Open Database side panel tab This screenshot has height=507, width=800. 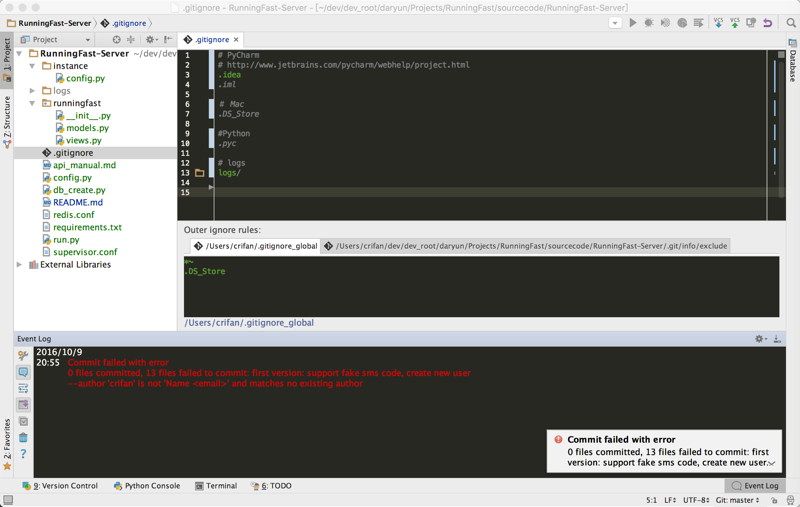(792, 60)
